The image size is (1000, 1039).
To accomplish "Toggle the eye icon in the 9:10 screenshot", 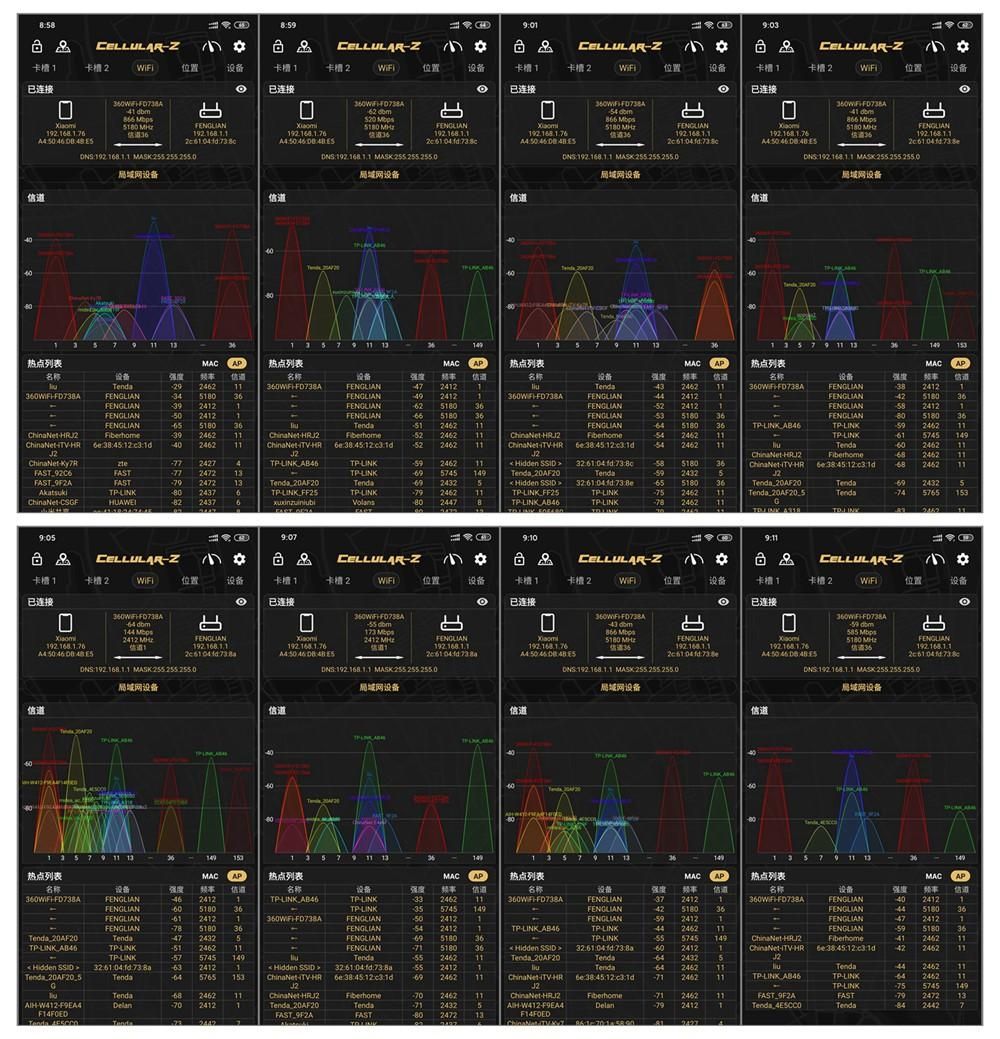I will pos(724,602).
